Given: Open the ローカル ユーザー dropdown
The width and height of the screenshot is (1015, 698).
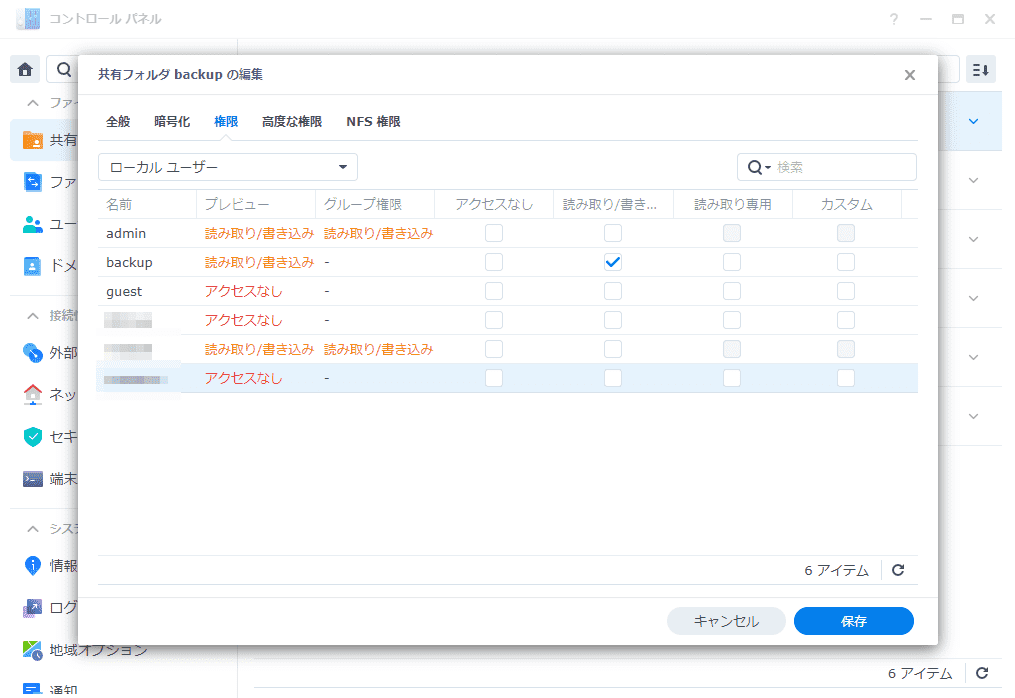Looking at the screenshot, I should click(x=228, y=167).
